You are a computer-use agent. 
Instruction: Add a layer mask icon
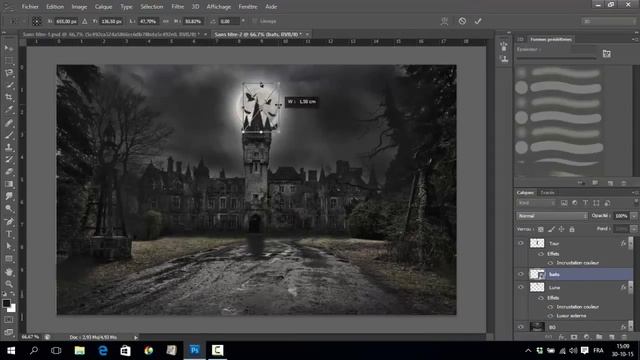click(574, 337)
